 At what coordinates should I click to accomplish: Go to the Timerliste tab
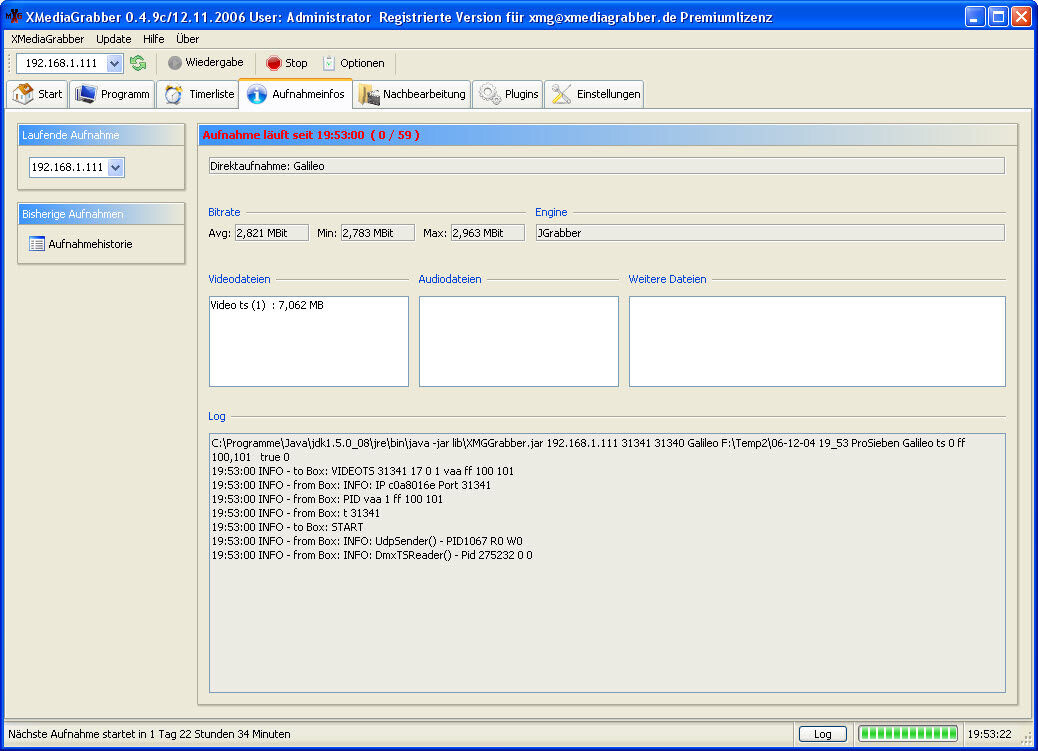point(199,94)
